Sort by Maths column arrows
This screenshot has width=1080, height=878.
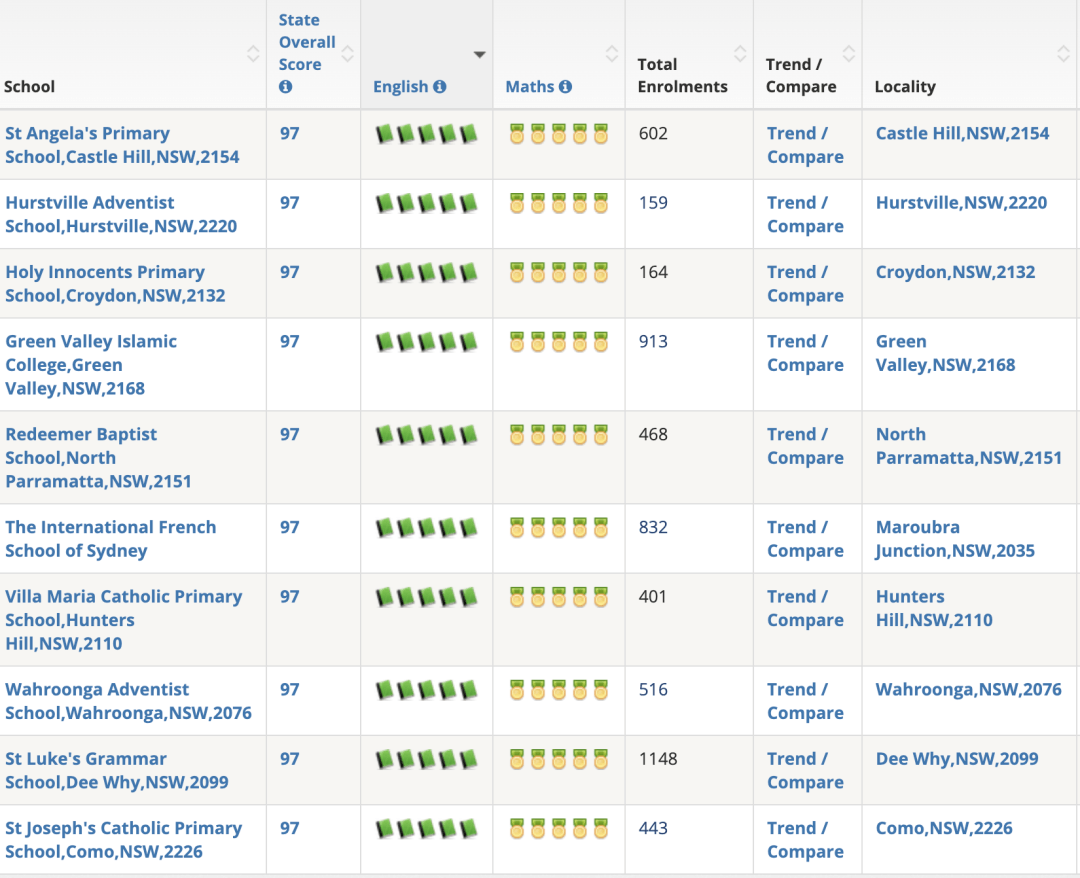coord(612,54)
